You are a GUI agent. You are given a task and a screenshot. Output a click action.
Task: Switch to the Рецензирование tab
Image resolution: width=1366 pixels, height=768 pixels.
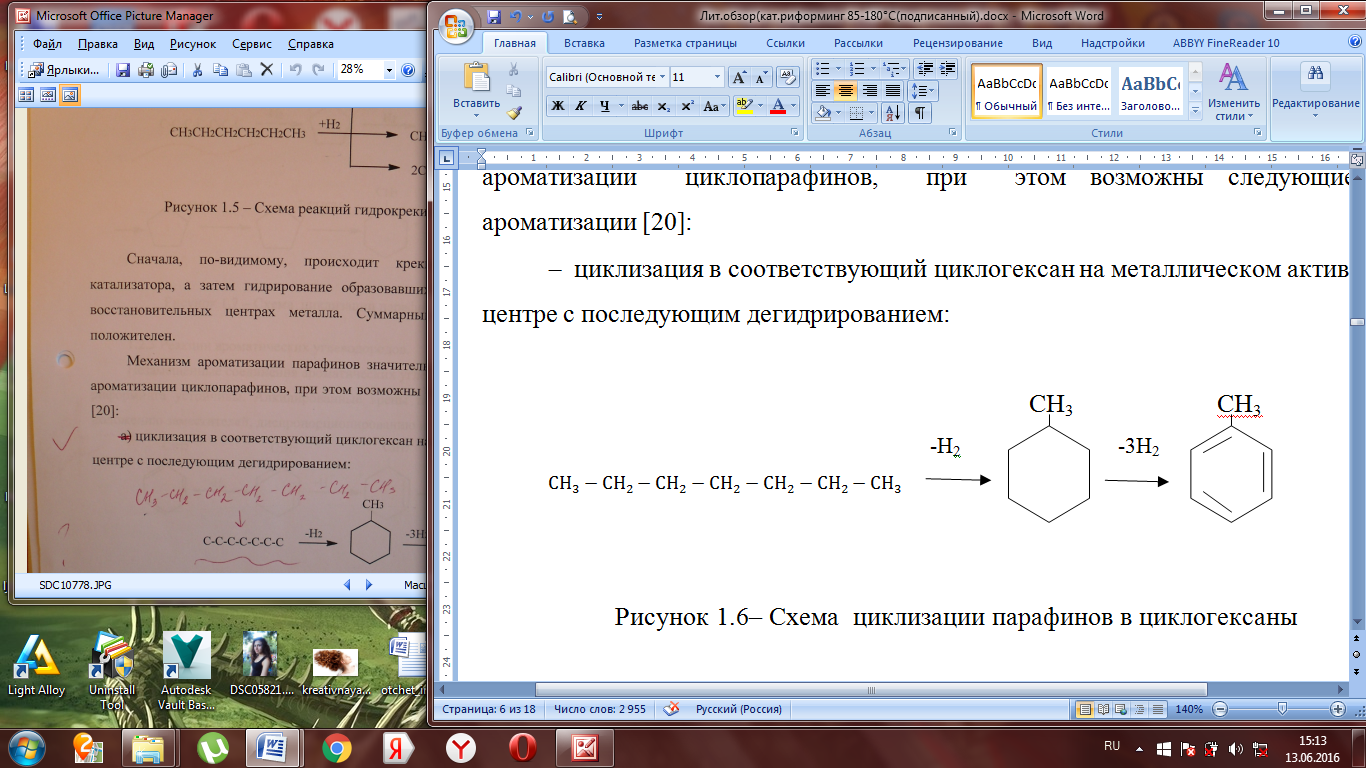pyautogui.click(x=957, y=43)
